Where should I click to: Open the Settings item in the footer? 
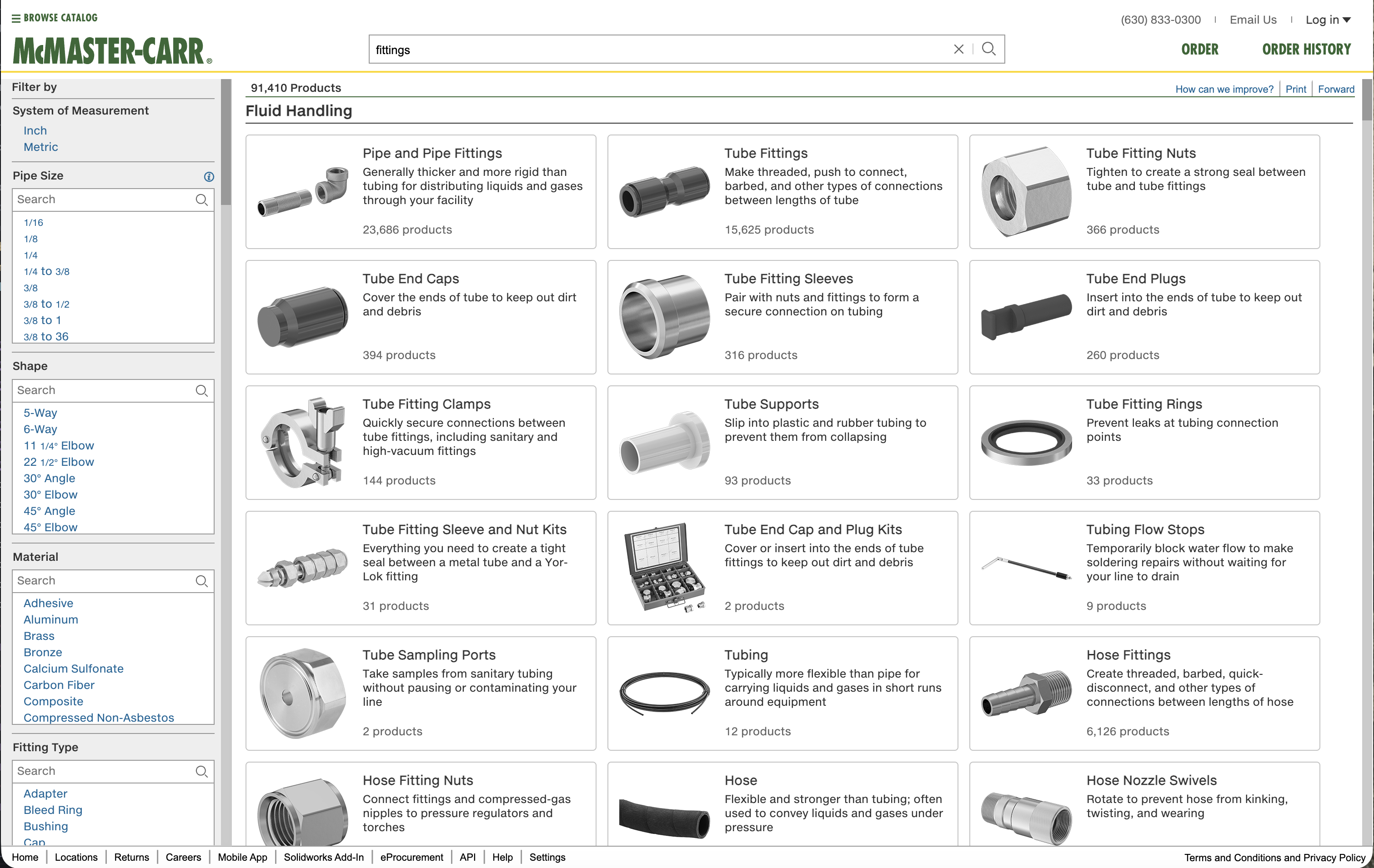(547, 857)
